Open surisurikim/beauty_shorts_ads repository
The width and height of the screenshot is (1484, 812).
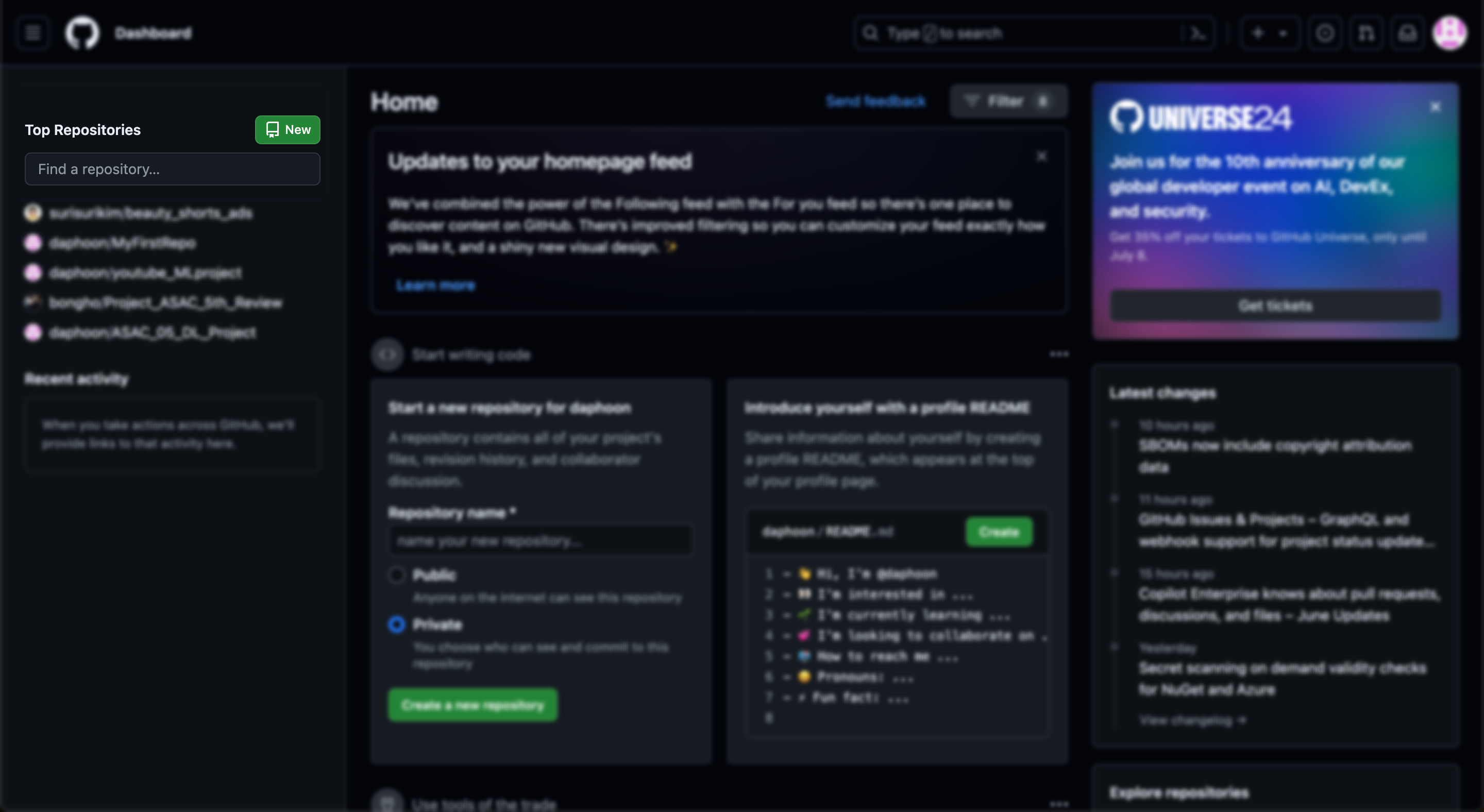pyautogui.click(x=151, y=213)
